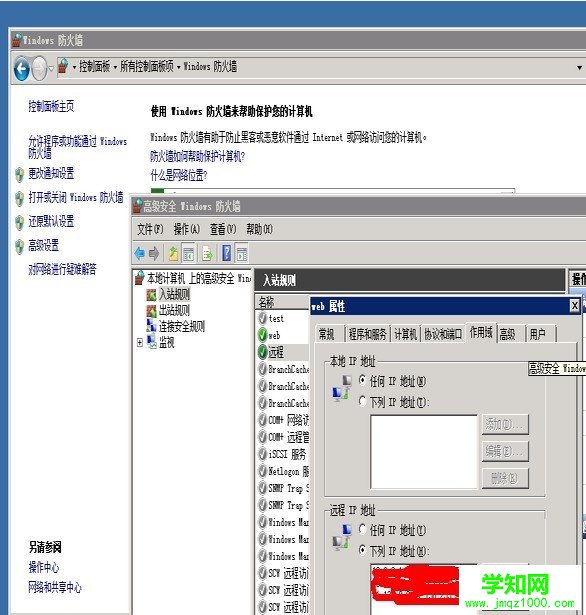Switch to 协议和端口 tab

coord(443,334)
